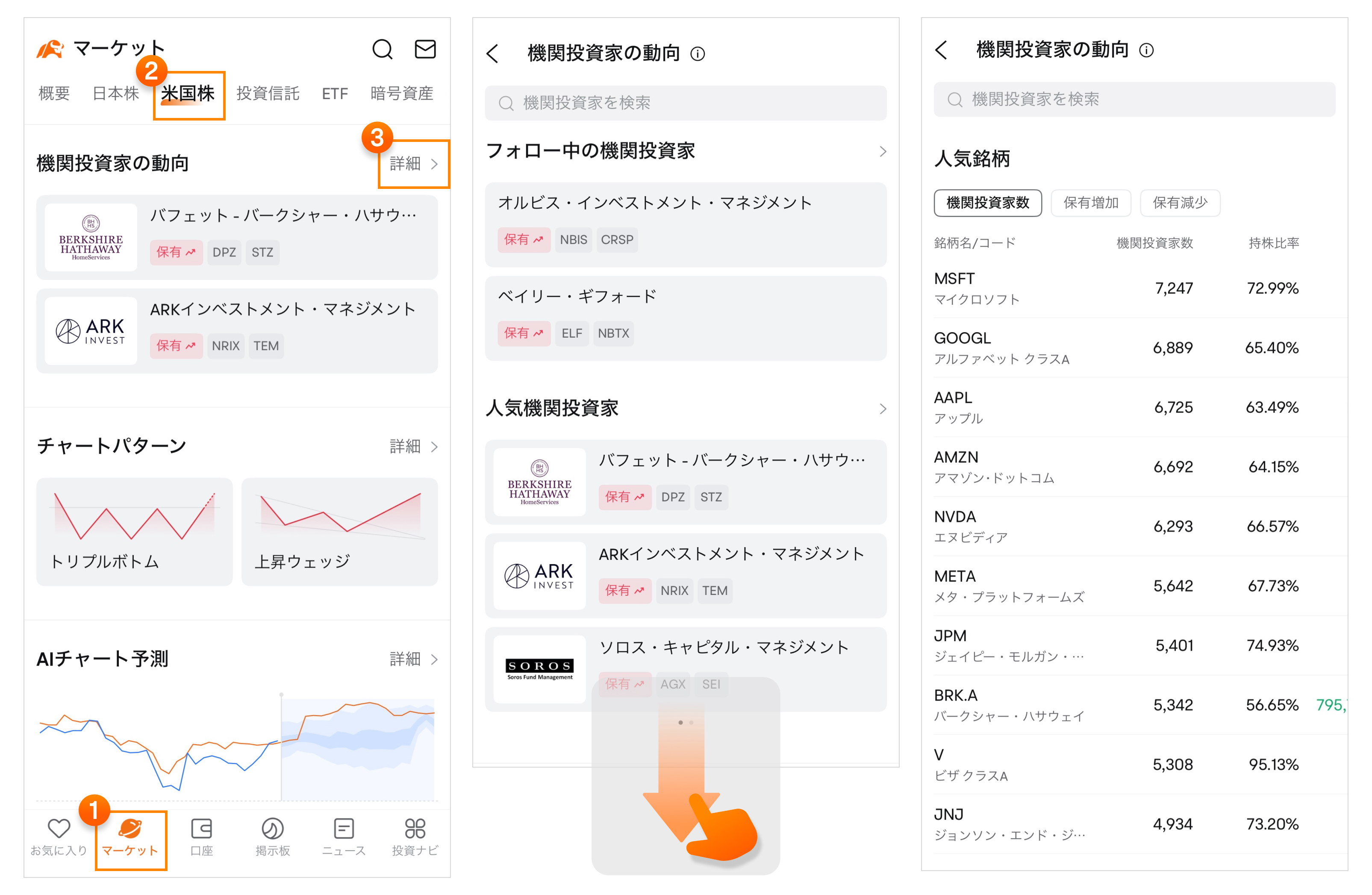Open the mail inbox icon
Image resolution: width=1372 pixels, height=895 pixels.
(425, 50)
